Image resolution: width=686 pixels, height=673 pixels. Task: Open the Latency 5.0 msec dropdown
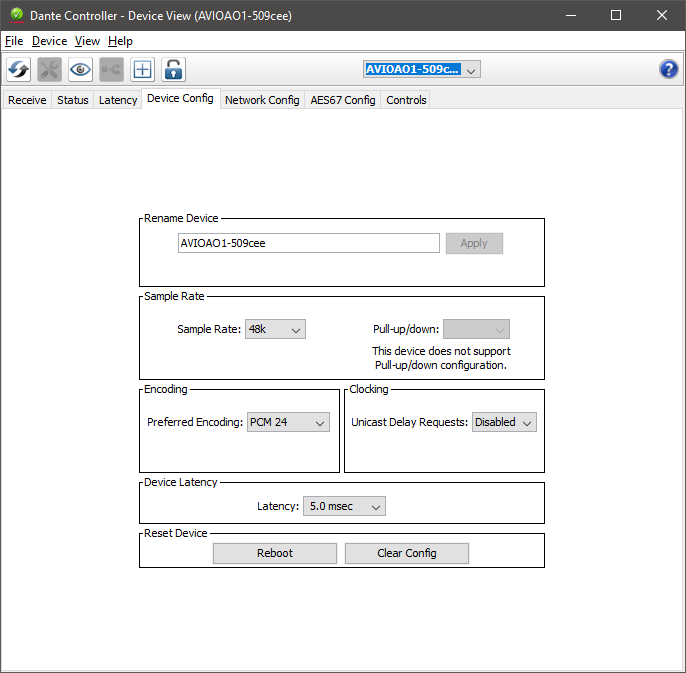click(344, 506)
